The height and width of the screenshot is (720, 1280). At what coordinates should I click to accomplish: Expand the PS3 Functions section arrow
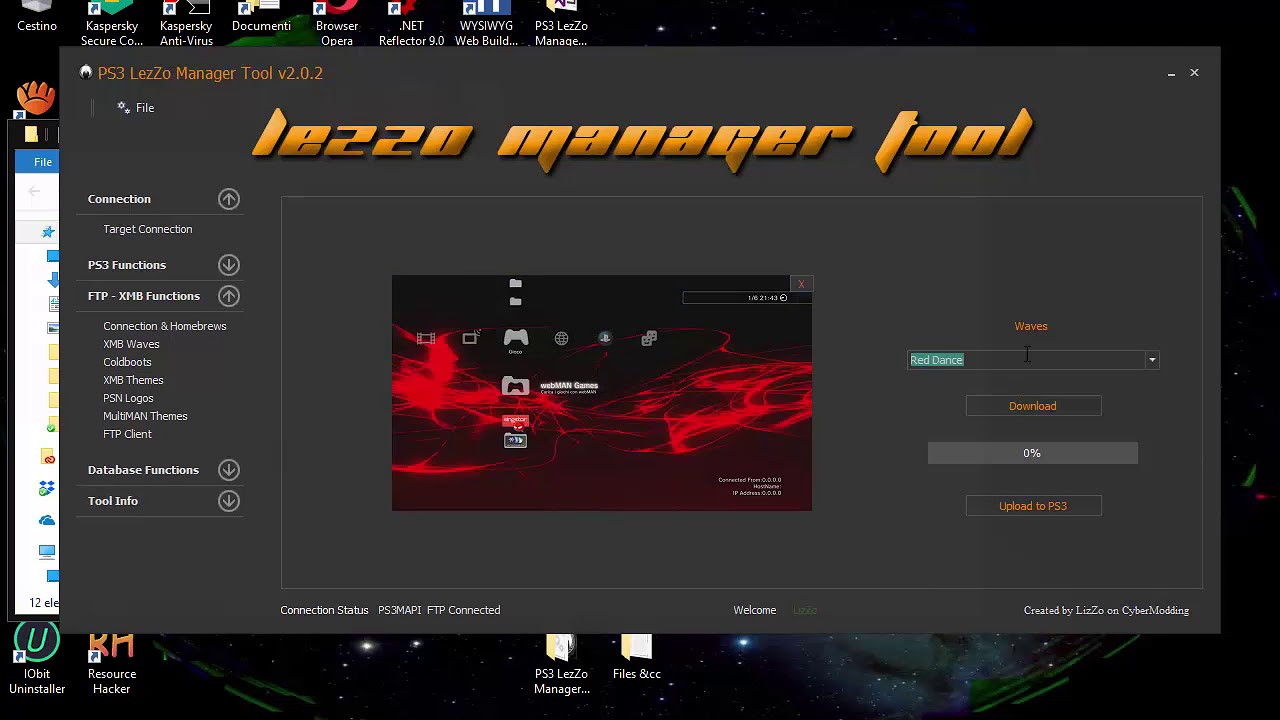(x=229, y=265)
